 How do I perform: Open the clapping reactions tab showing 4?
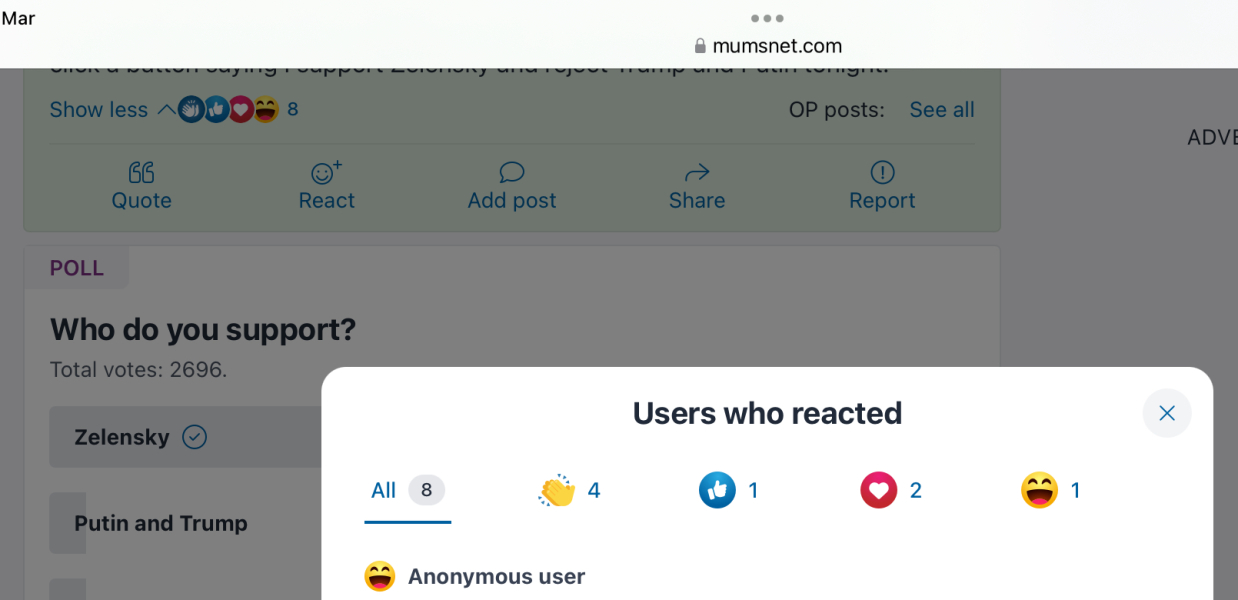pos(568,490)
